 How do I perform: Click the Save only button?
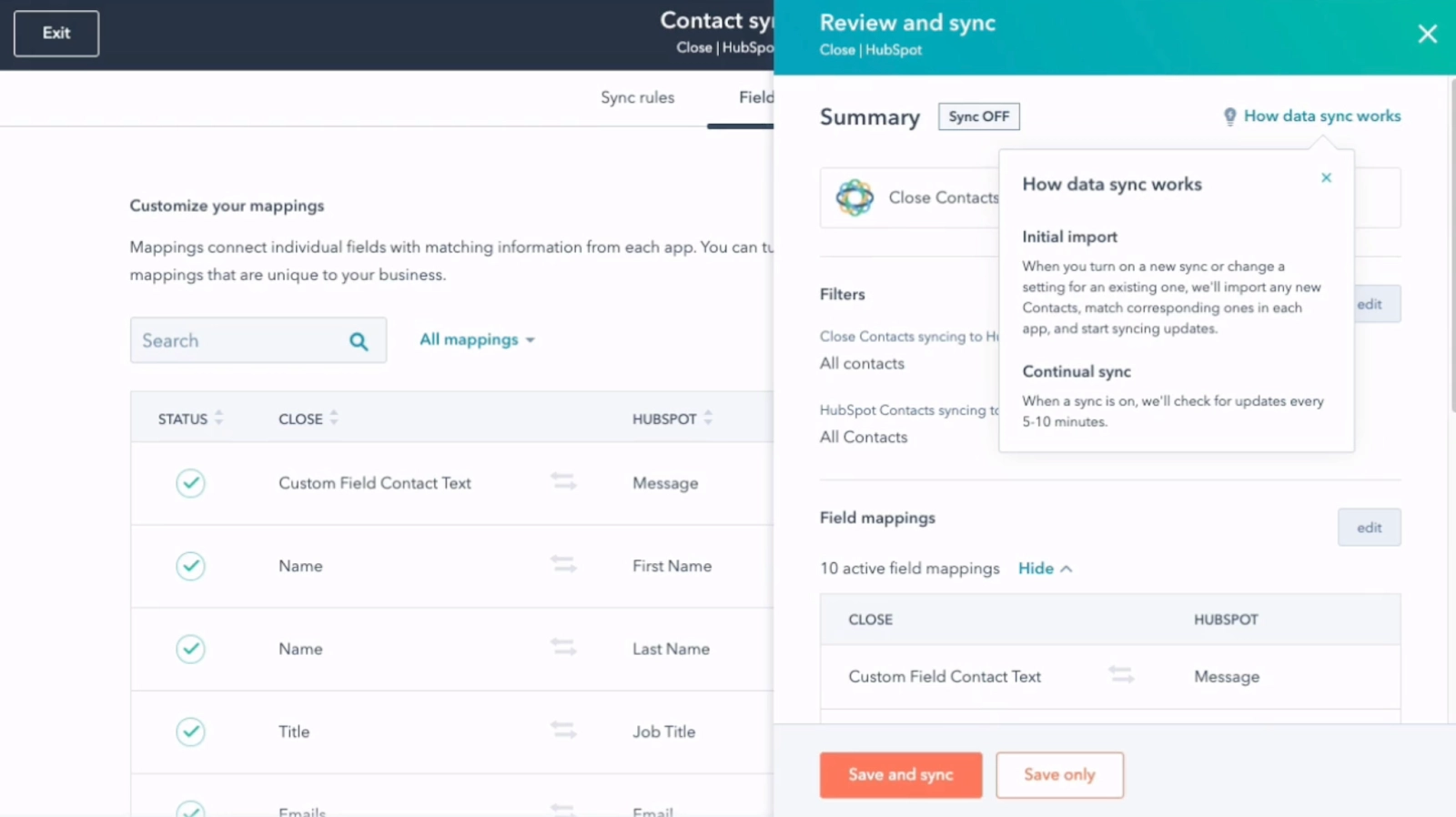(x=1059, y=775)
